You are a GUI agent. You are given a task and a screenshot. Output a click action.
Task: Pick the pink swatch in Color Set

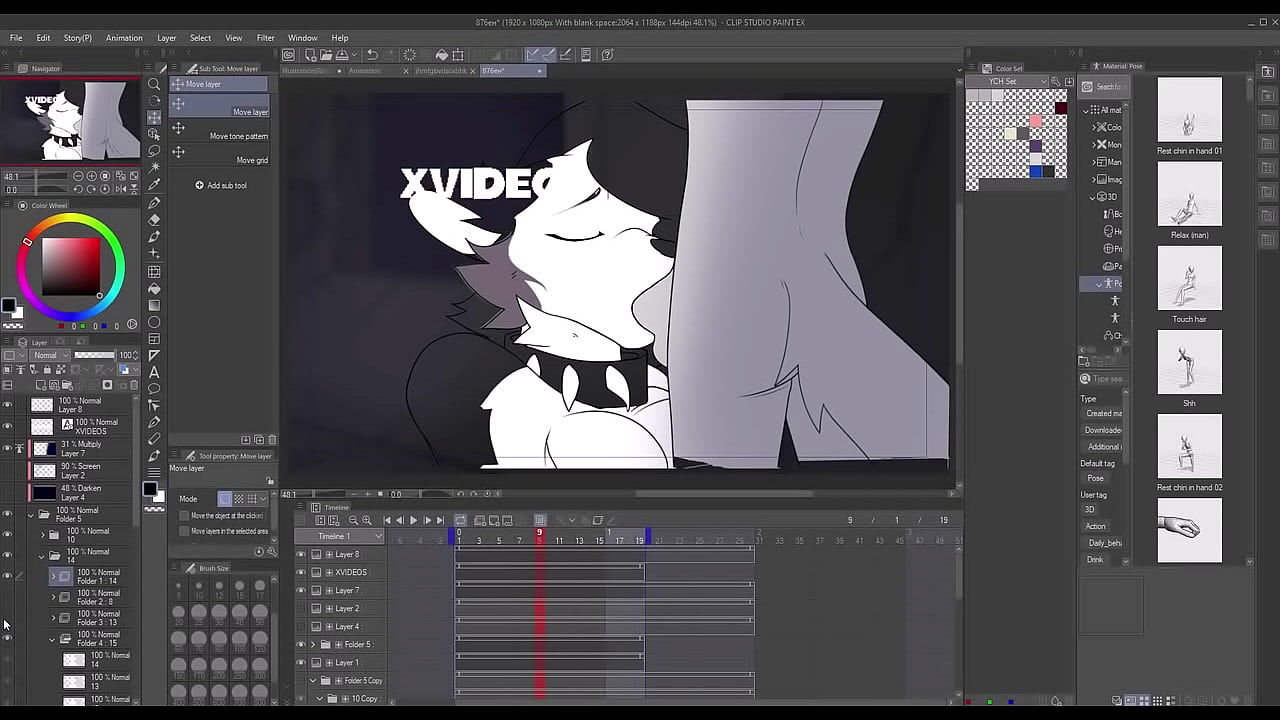coord(1036,121)
